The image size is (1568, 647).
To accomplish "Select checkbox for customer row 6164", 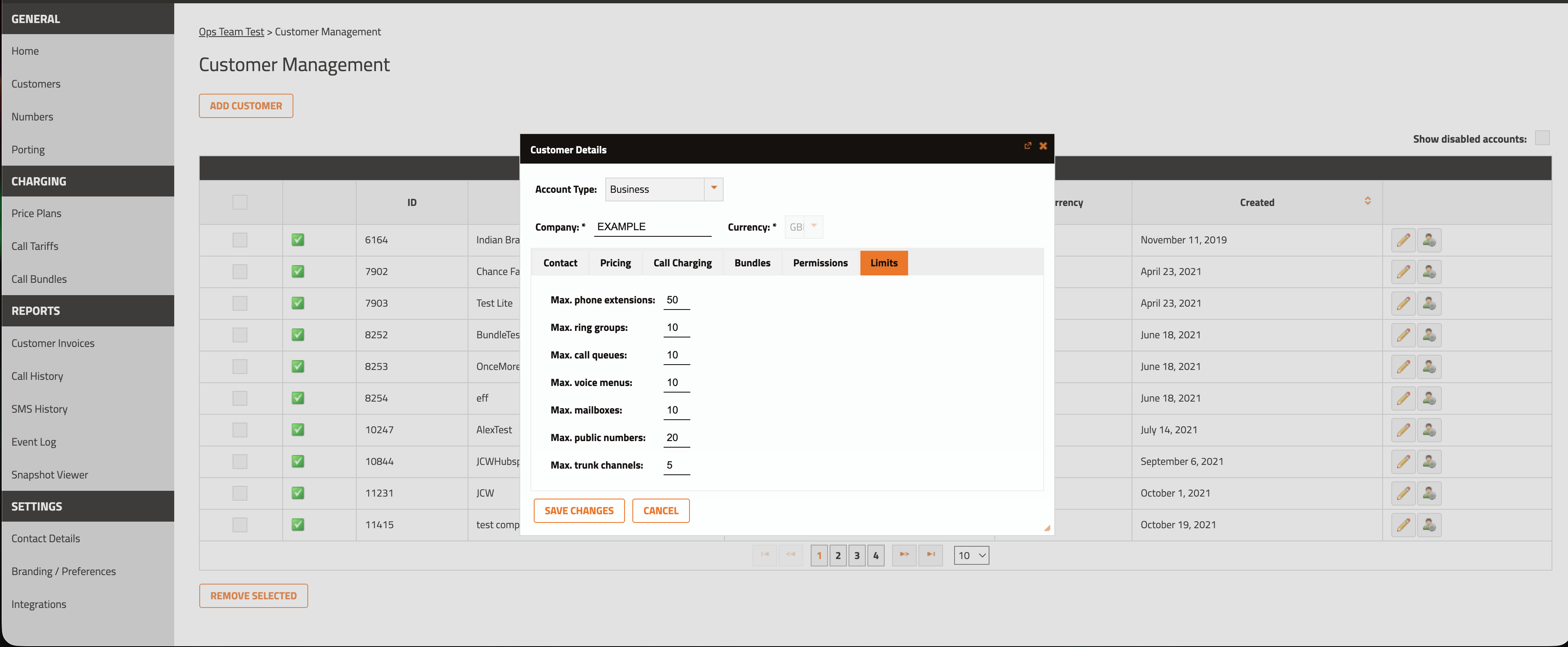I will pos(240,240).
